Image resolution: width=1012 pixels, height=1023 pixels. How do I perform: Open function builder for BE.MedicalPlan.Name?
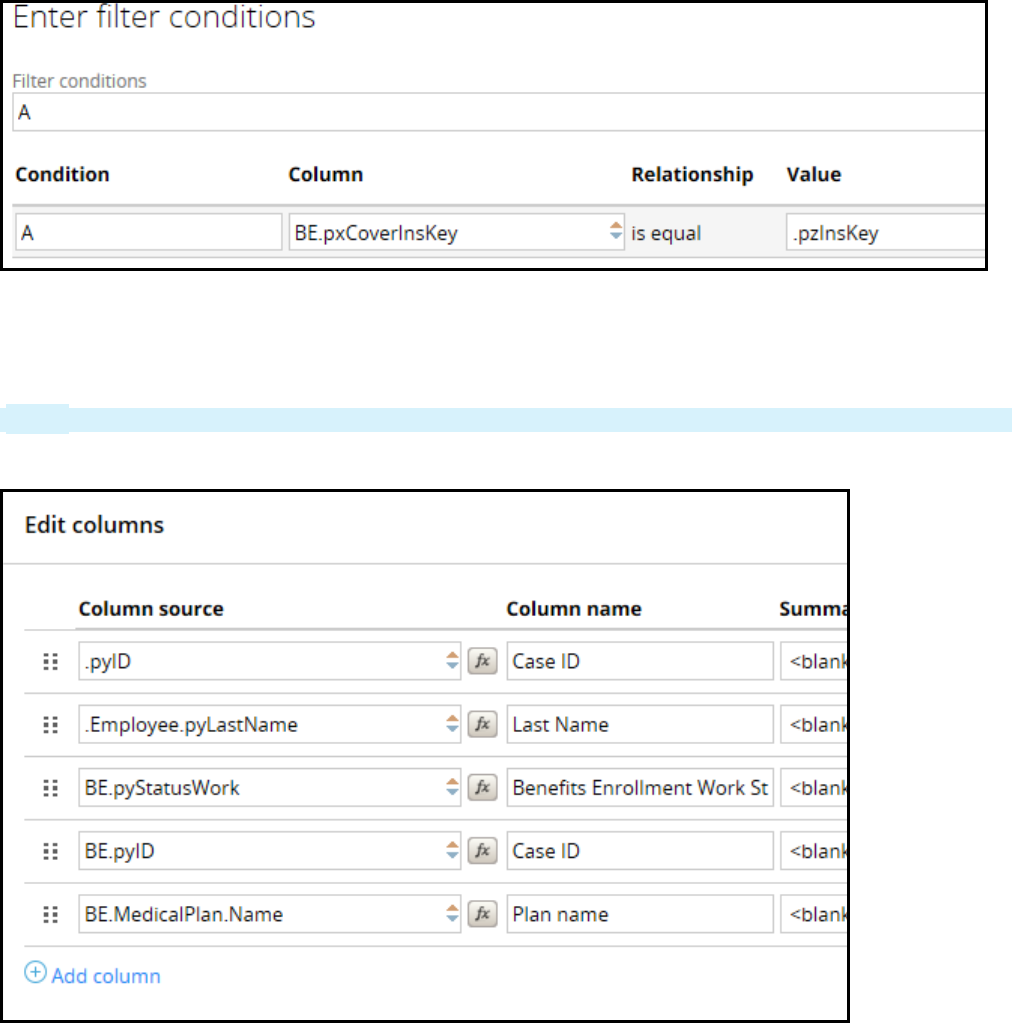[x=482, y=914]
